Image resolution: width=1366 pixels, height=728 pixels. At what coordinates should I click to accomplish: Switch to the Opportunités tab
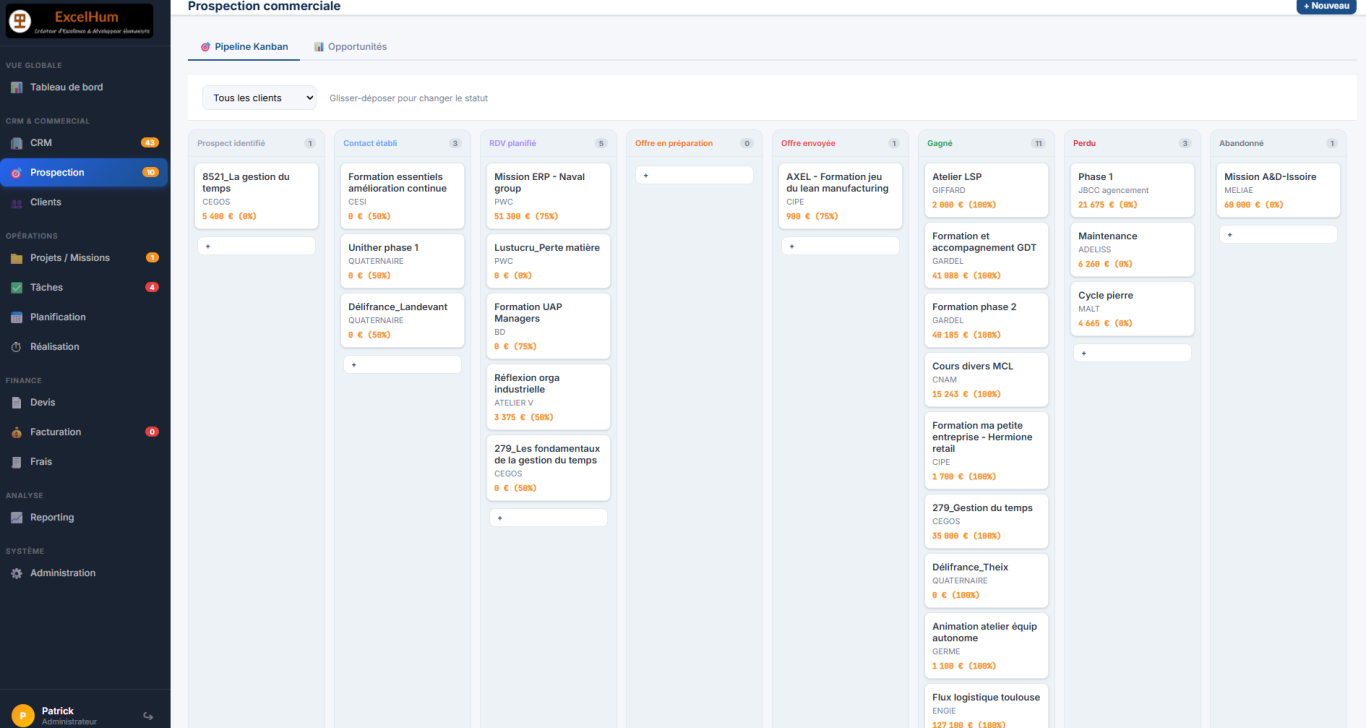point(350,47)
